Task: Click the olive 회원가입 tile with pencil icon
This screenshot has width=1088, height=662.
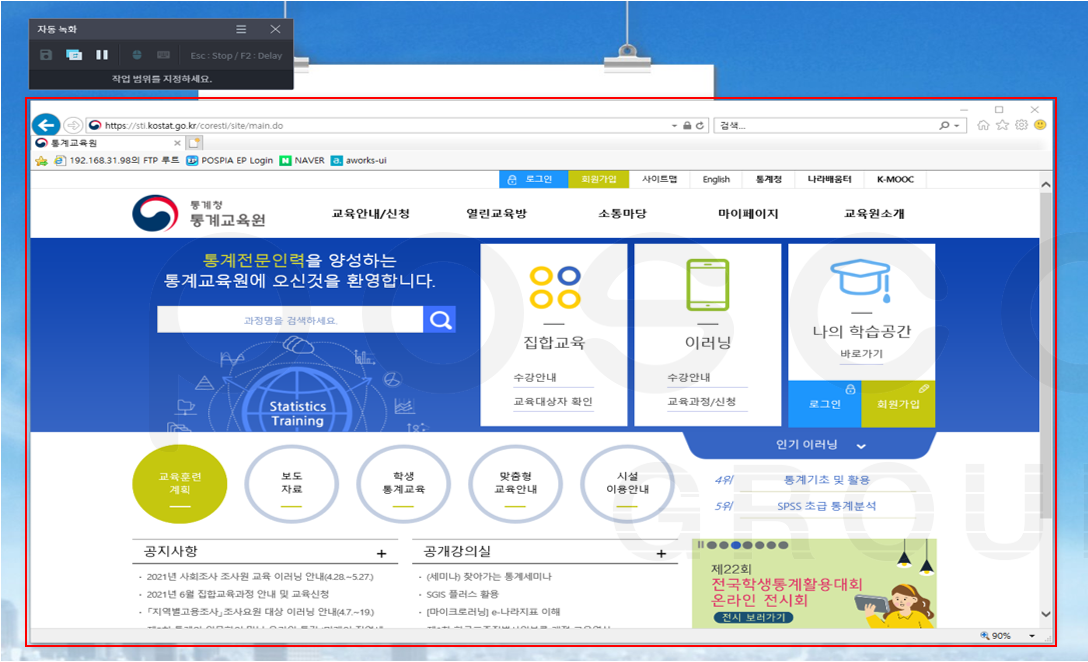Action: point(899,403)
